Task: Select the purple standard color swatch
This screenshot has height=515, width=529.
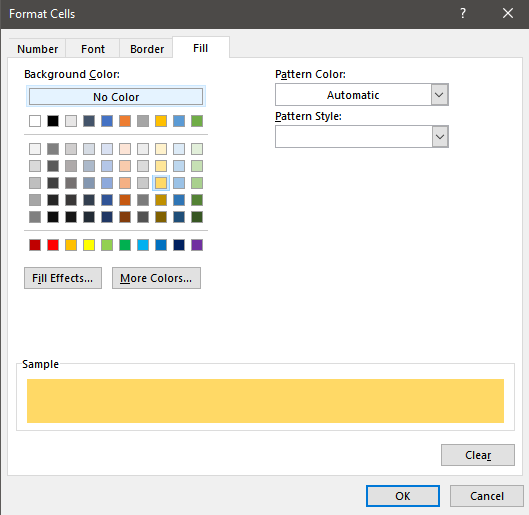Action: [197, 245]
